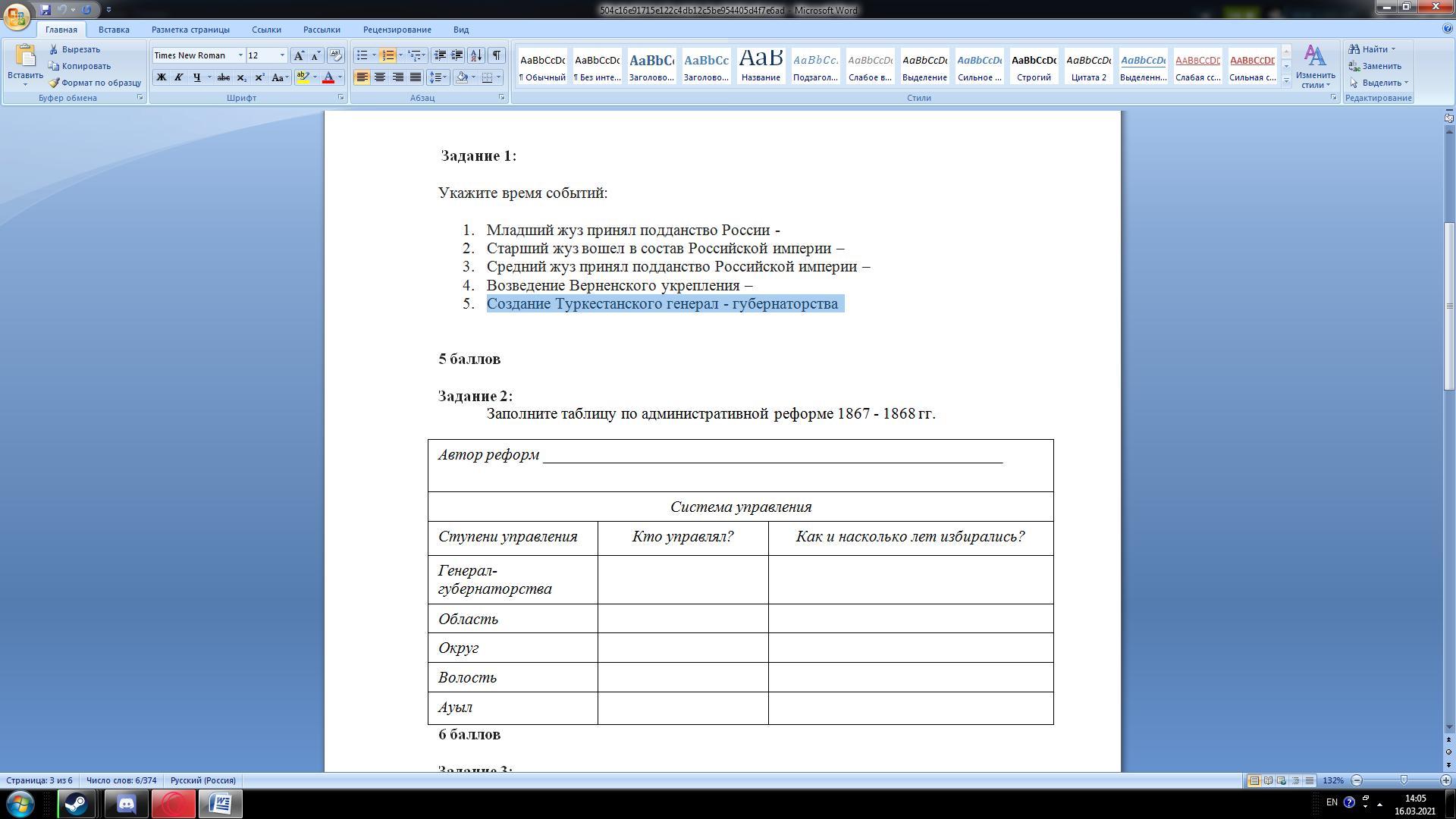This screenshot has height=819, width=1456.
Task: Apply the red font color swatch
Action: pos(328,77)
